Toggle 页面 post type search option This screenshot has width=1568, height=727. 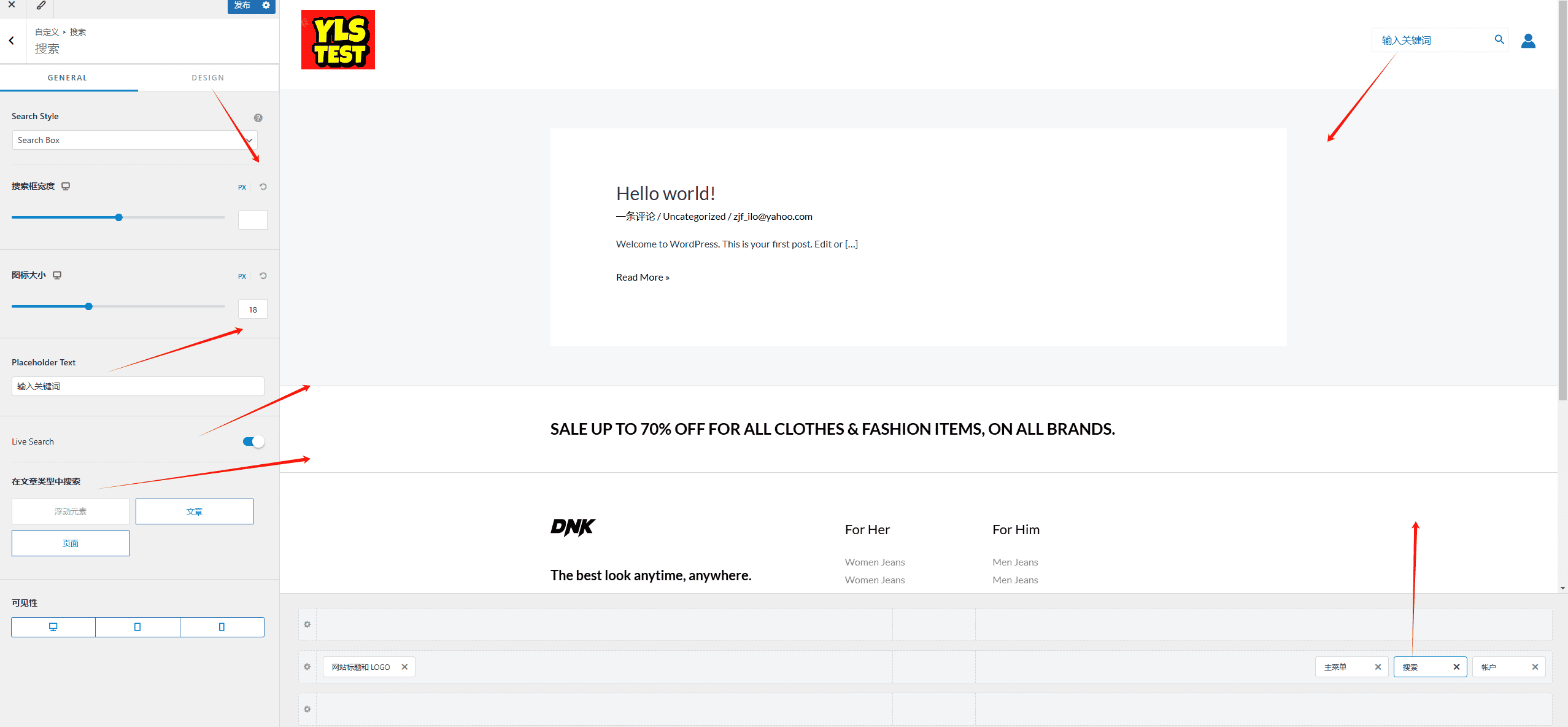point(71,543)
